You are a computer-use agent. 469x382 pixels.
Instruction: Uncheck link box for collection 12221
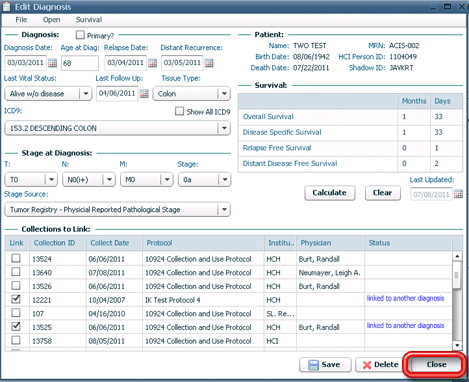click(x=16, y=299)
